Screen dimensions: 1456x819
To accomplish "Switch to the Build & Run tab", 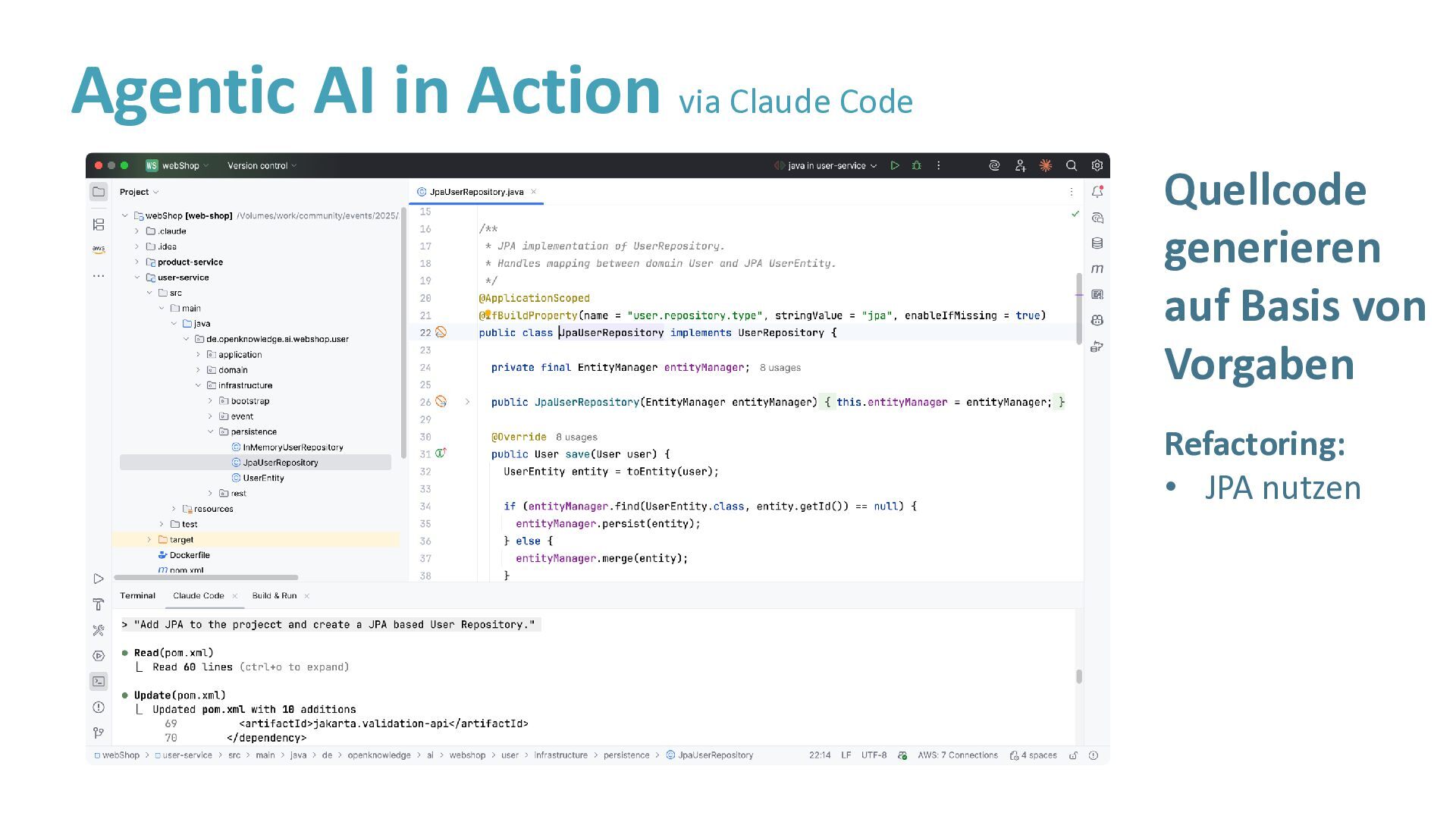I will [x=274, y=596].
